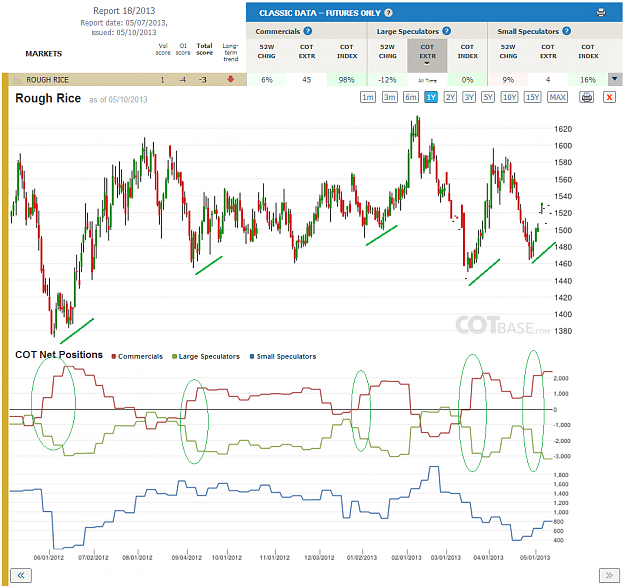The image size is (625, 586).
Task: Open Large Speculators help question mark
Action: click(x=446, y=31)
